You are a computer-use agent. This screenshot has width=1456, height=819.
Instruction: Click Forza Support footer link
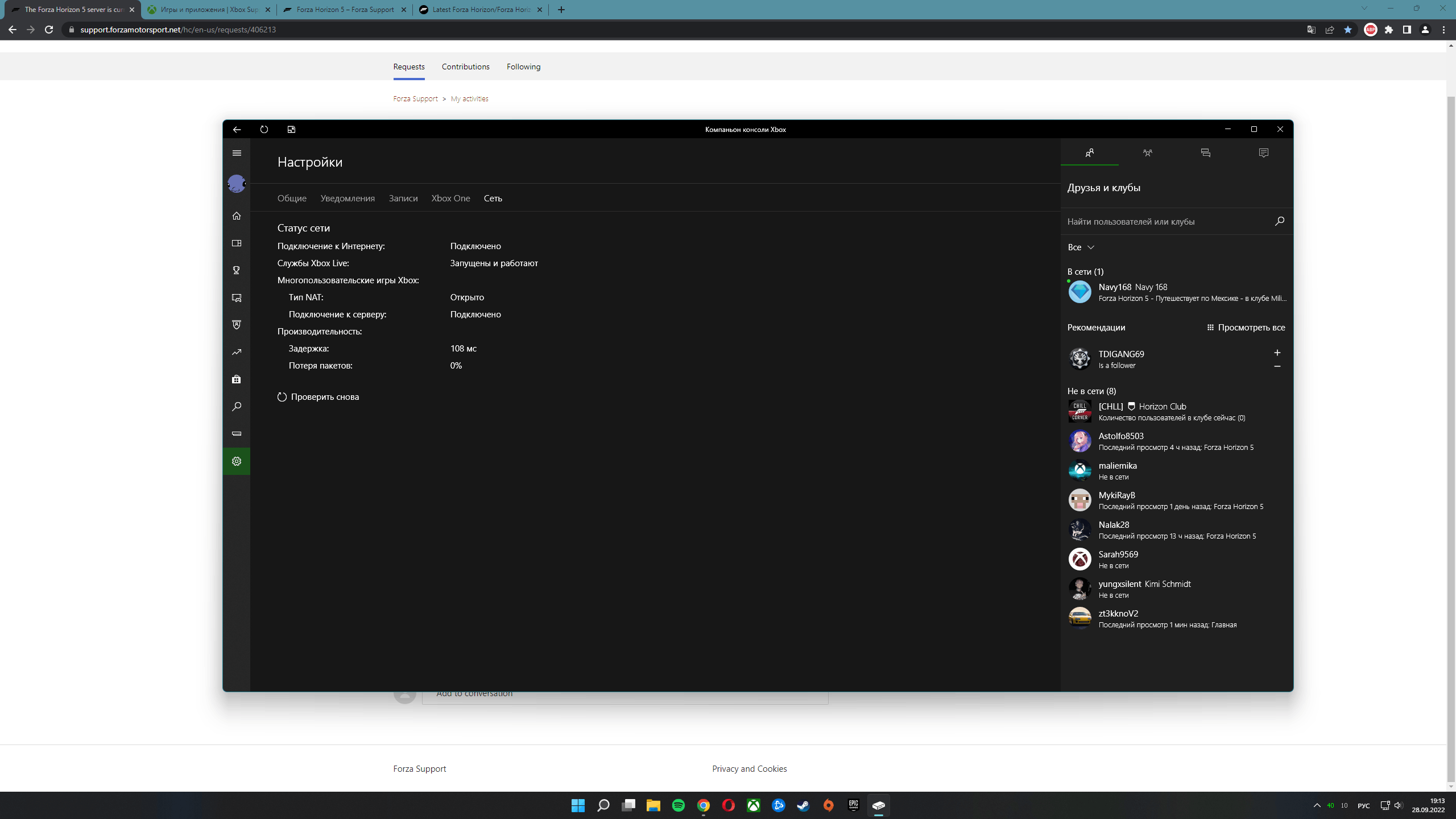point(420,769)
